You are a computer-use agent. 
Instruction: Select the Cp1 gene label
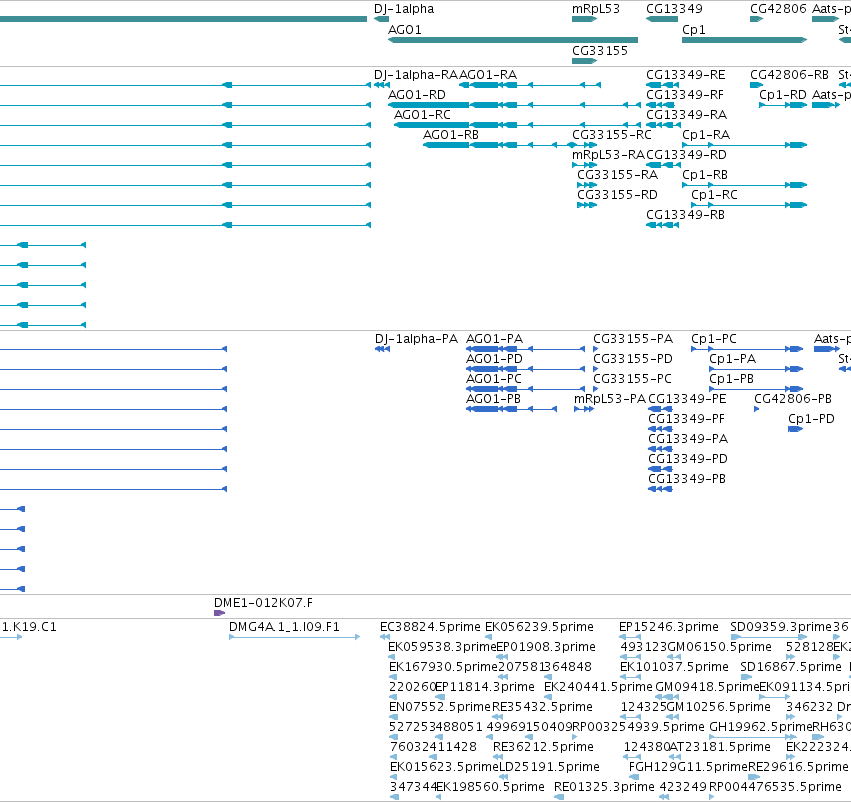tap(694, 30)
